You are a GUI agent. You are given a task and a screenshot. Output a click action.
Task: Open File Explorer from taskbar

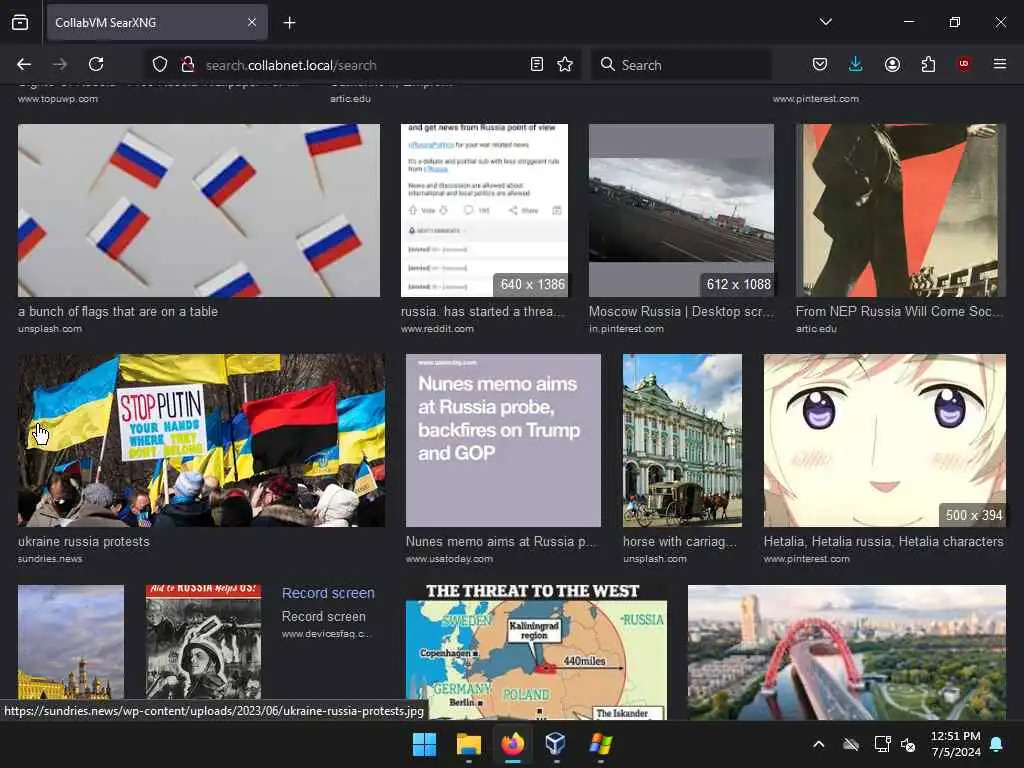click(468, 744)
